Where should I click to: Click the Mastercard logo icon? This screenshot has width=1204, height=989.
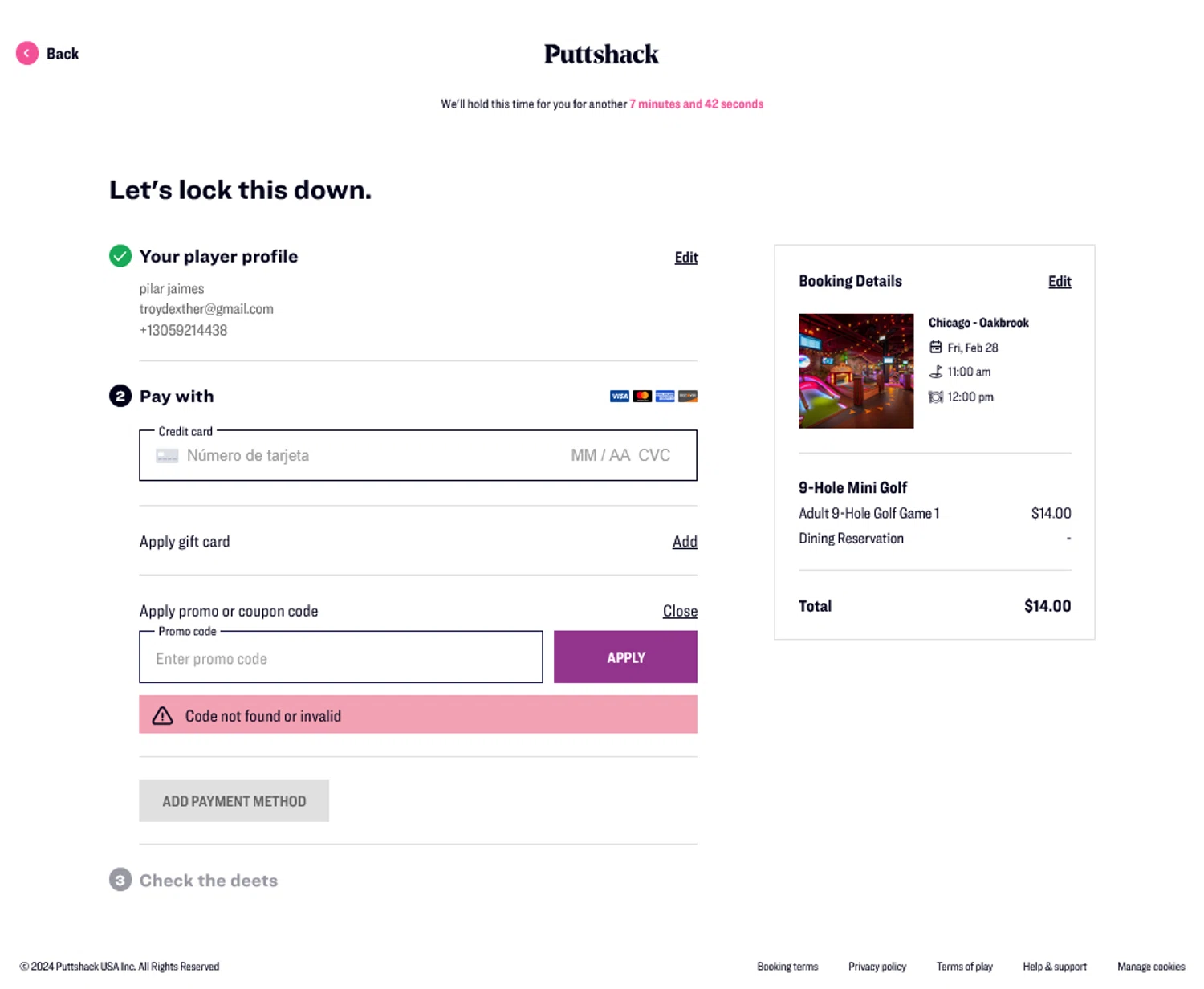pyautogui.click(x=642, y=396)
